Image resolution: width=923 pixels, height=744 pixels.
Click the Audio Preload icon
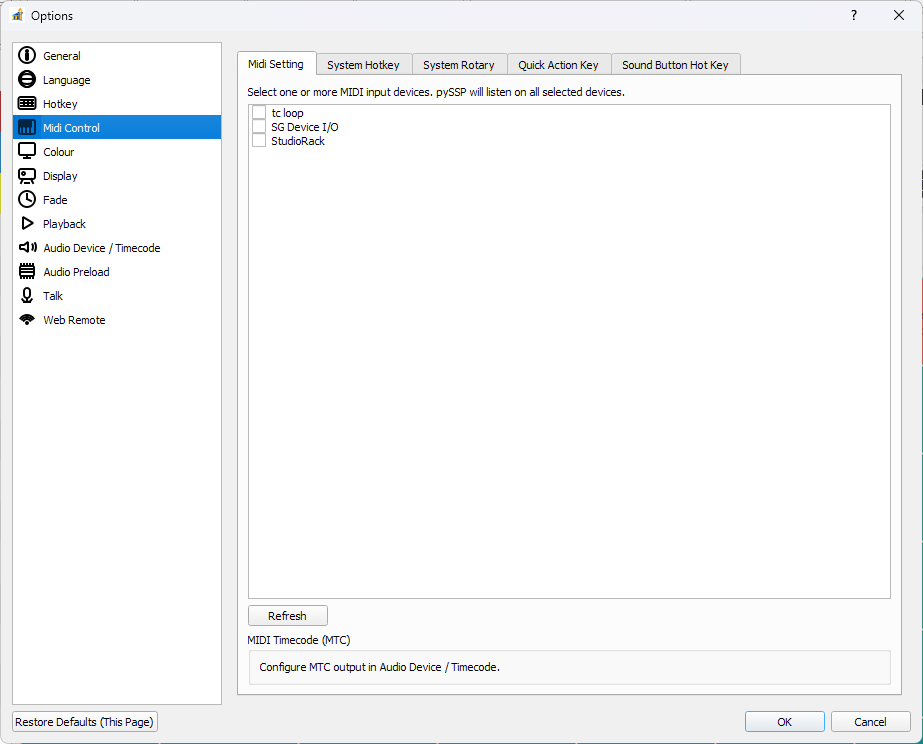click(x=28, y=271)
